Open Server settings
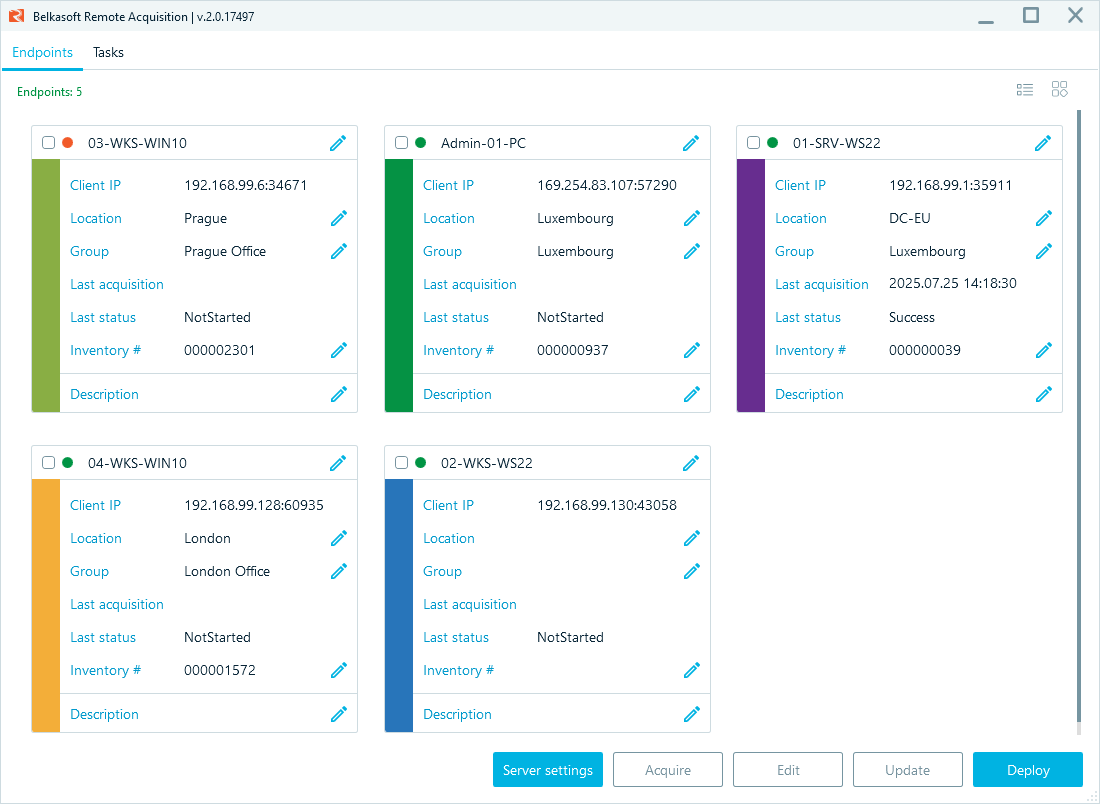 pyautogui.click(x=548, y=769)
